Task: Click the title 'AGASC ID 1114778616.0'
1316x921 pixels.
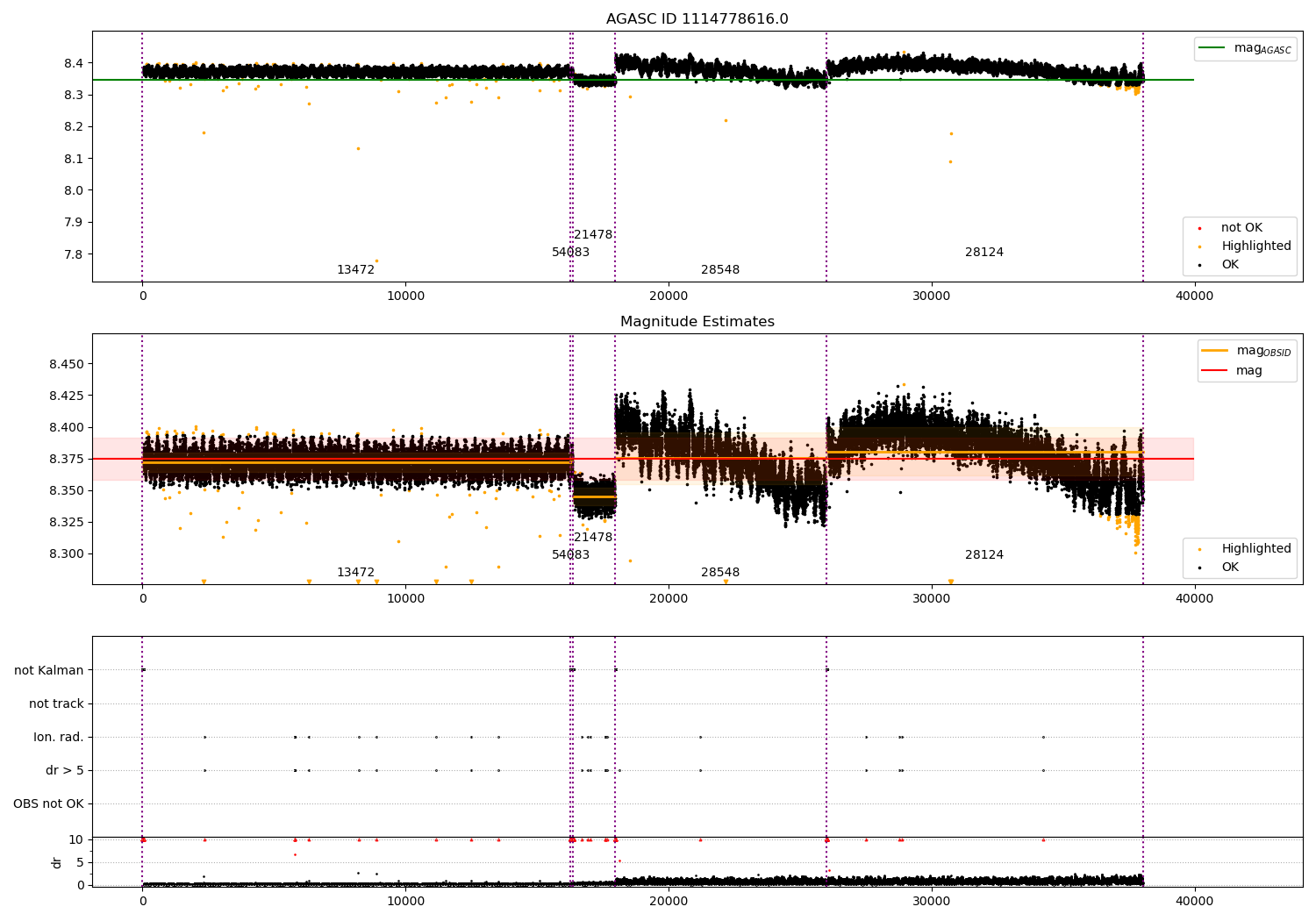Action: tap(697, 19)
